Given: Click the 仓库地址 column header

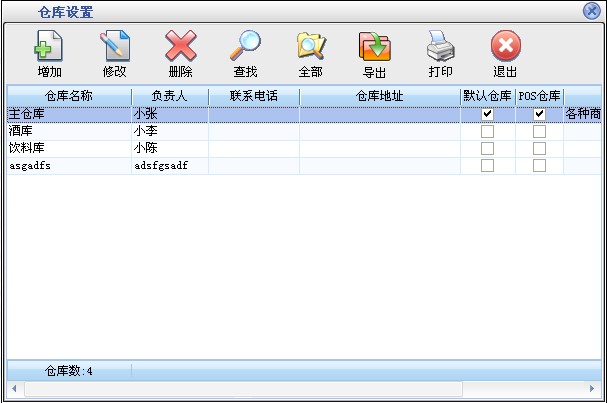Looking at the screenshot, I should (379, 97).
